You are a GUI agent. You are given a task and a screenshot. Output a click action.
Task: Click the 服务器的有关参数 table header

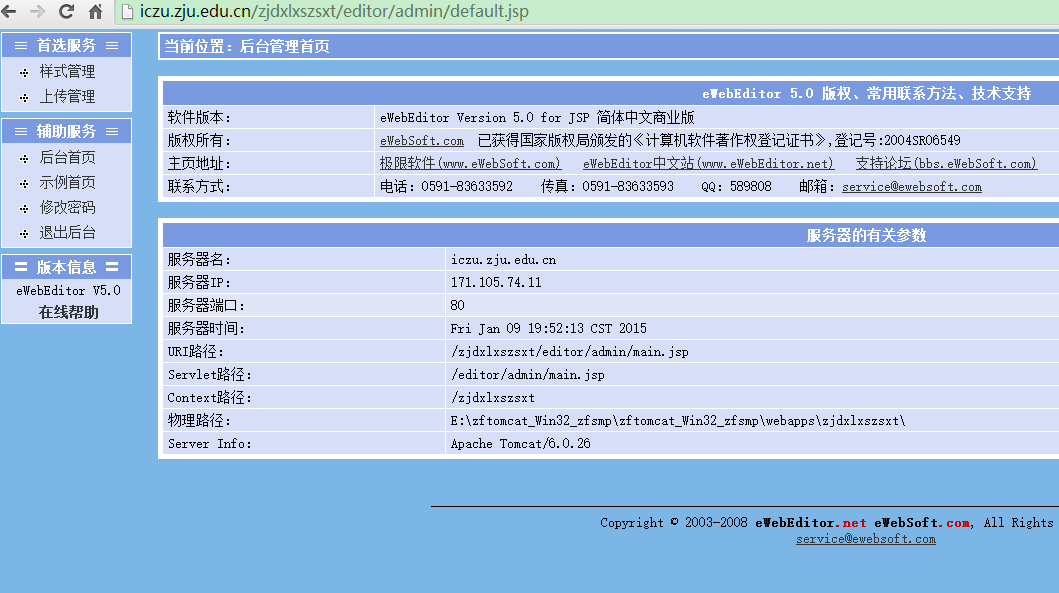coord(866,235)
